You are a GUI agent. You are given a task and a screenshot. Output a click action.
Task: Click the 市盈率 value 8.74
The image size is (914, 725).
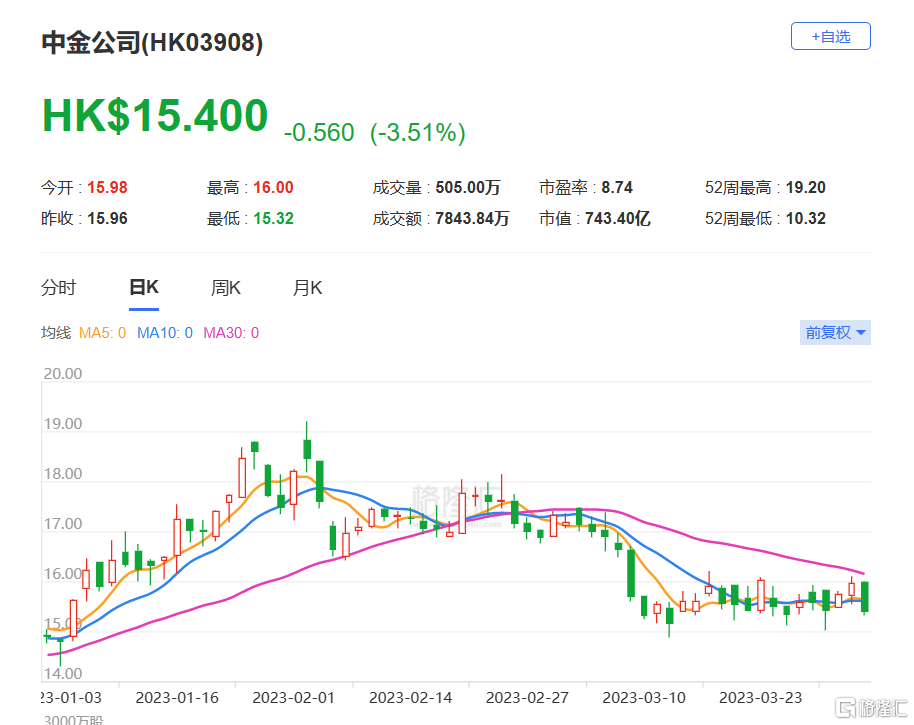pyautogui.click(x=617, y=188)
